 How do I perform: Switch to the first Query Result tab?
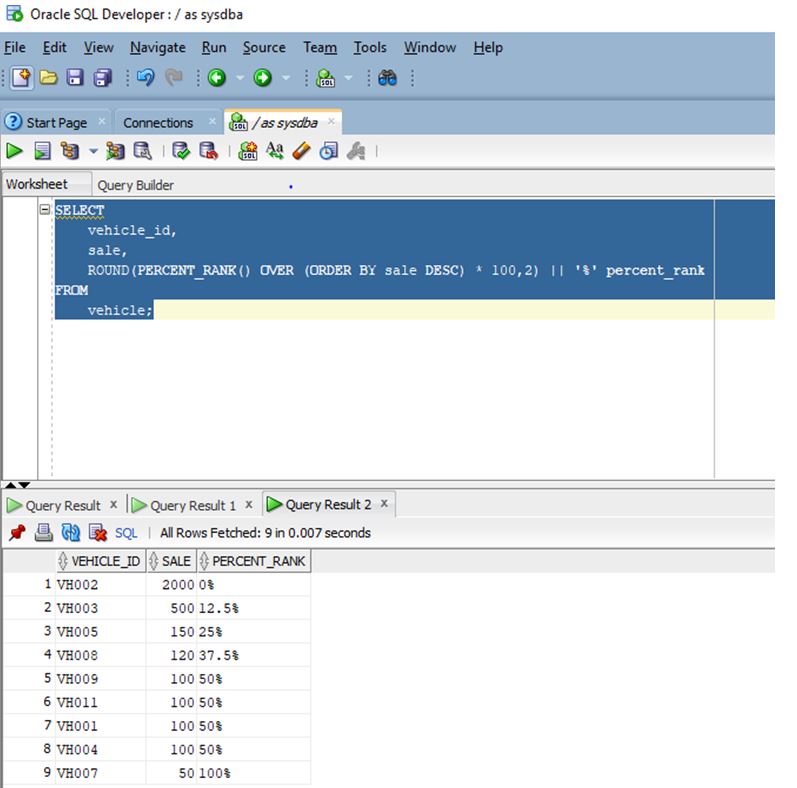[63, 505]
